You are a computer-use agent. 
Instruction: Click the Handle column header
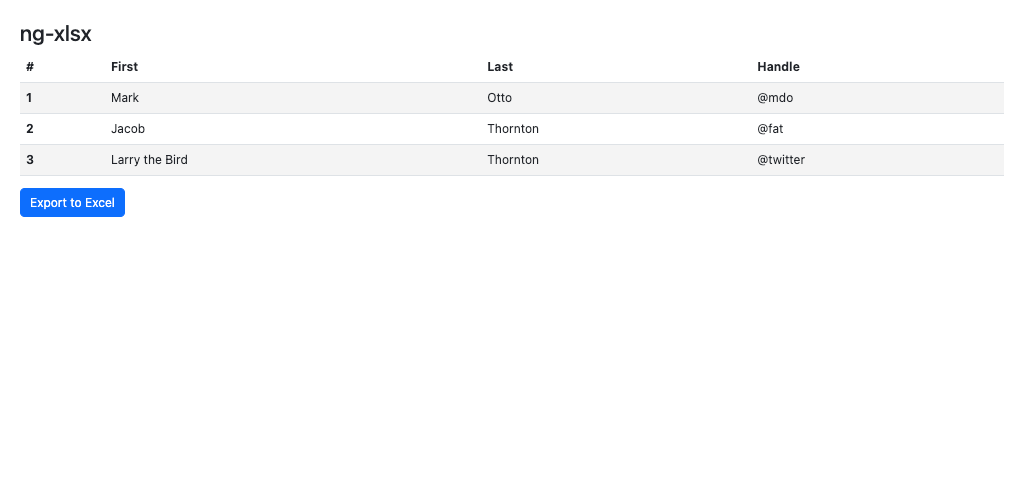tap(778, 67)
